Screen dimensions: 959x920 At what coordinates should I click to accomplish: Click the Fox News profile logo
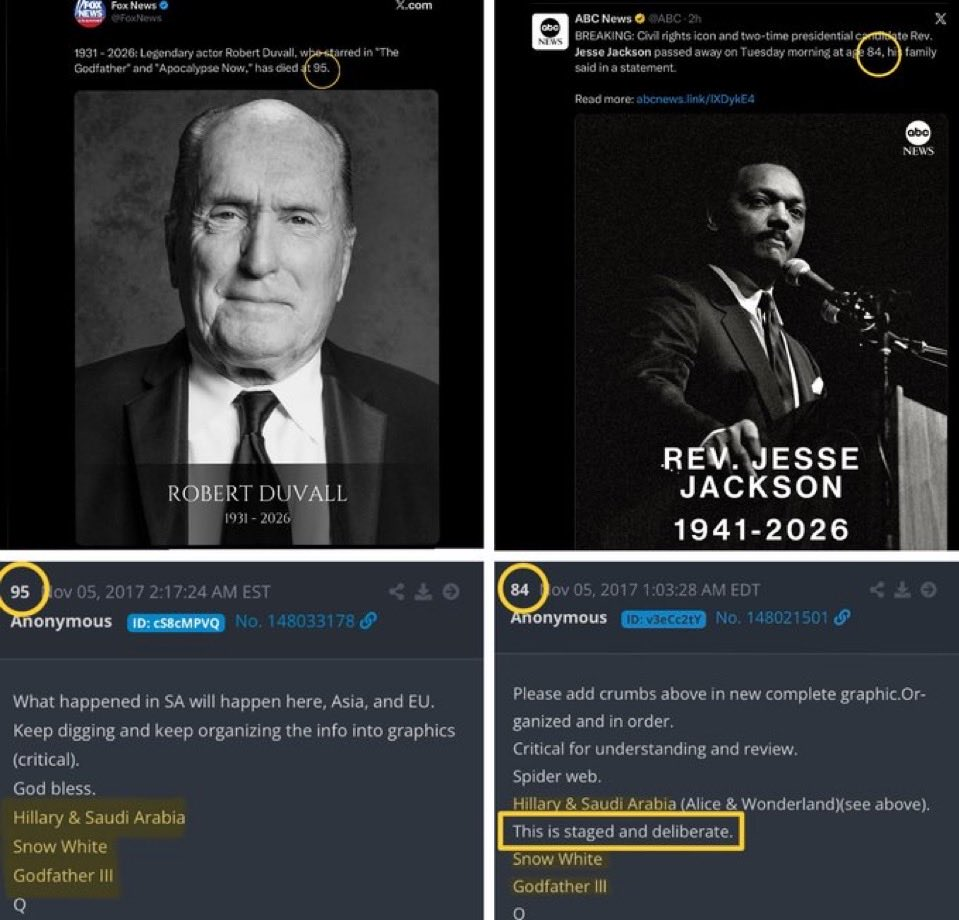tap(89, 11)
